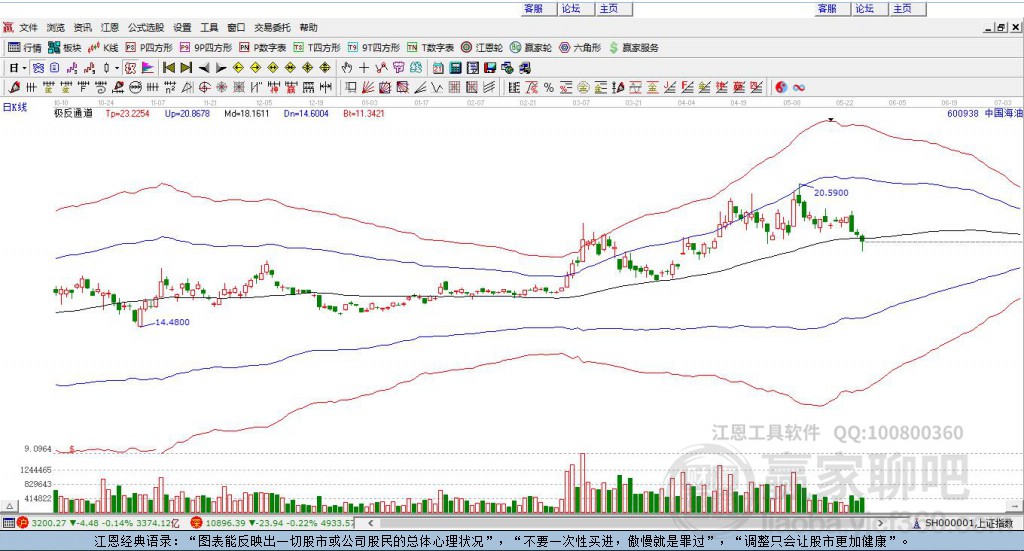Open the 设置 menu
Image resolution: width=1024 pixels, height=551 pixels.
point(182,27)
